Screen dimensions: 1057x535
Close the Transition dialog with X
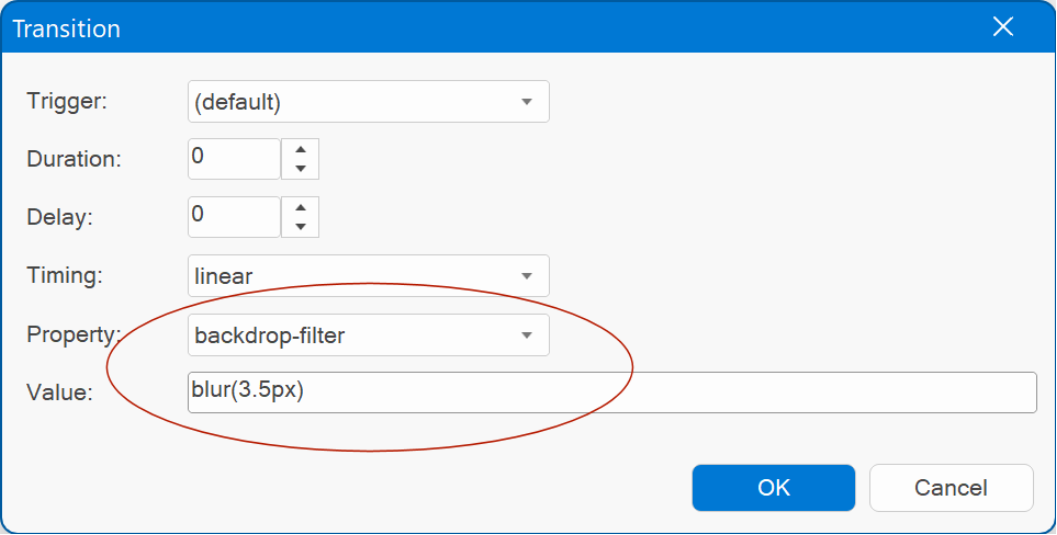click(x=1003, y=27)
